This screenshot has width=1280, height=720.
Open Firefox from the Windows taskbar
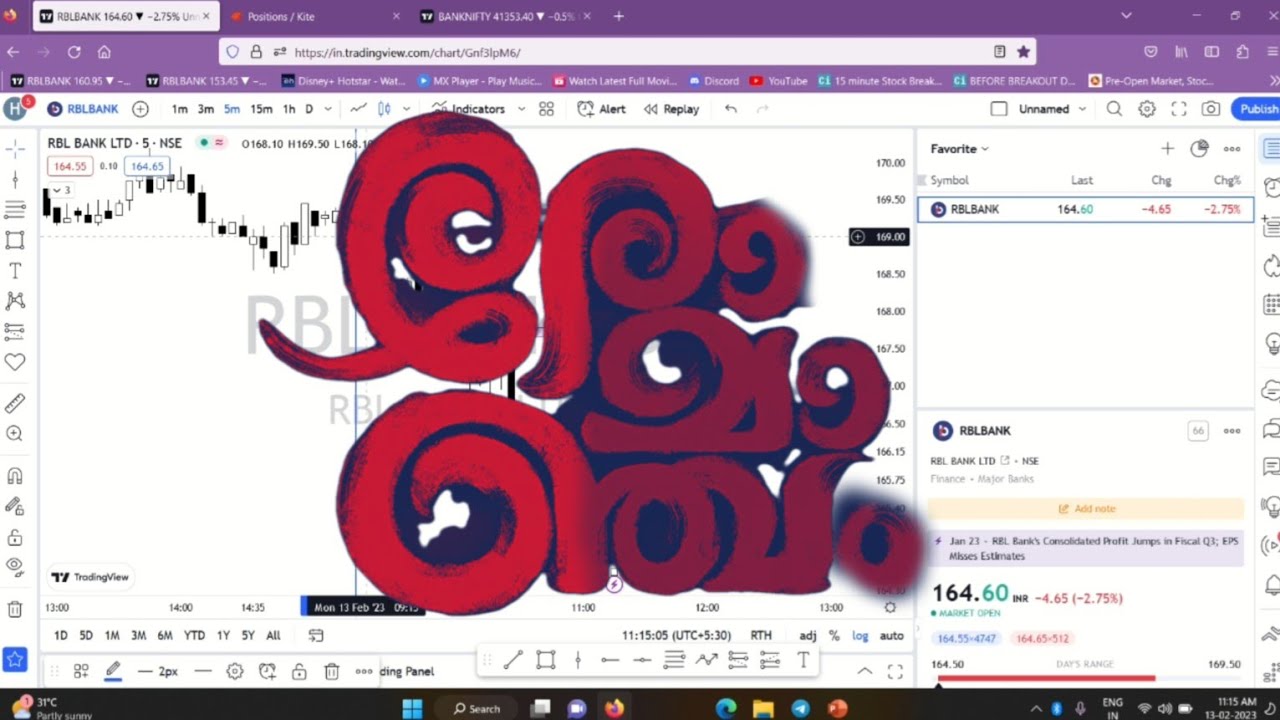pos(613,708)
